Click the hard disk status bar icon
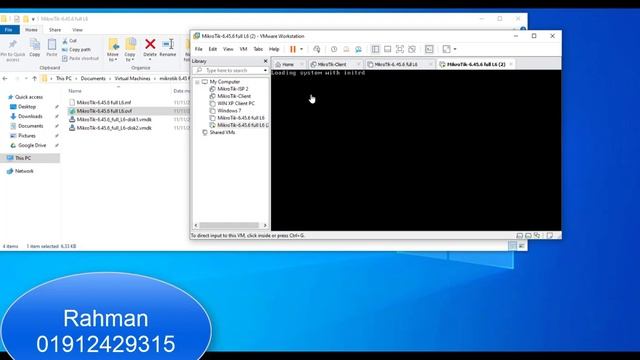Viewport: 640px width, 360px height. coord(520,236)
